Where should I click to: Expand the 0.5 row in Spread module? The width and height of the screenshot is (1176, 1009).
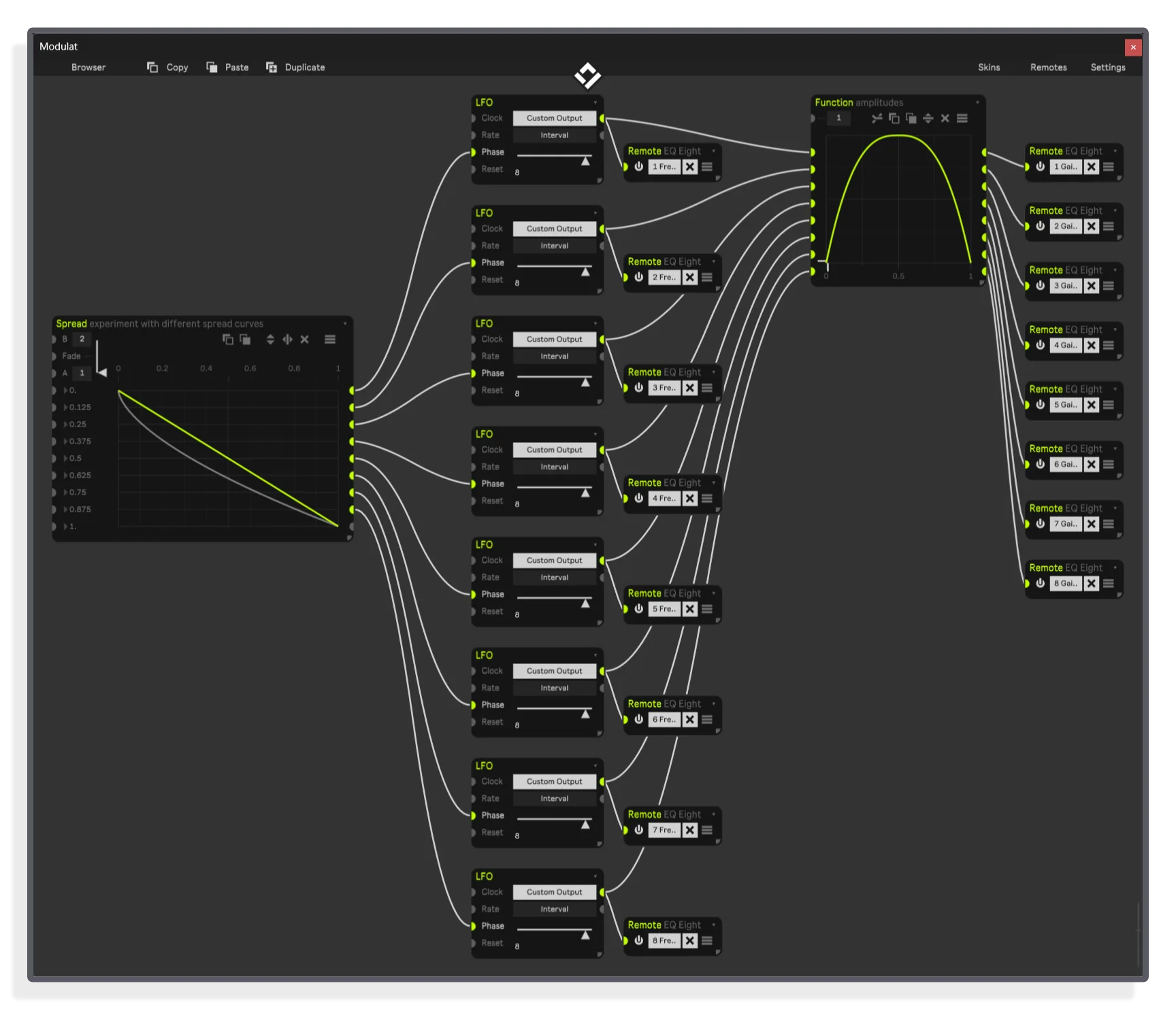coord(65,459)
